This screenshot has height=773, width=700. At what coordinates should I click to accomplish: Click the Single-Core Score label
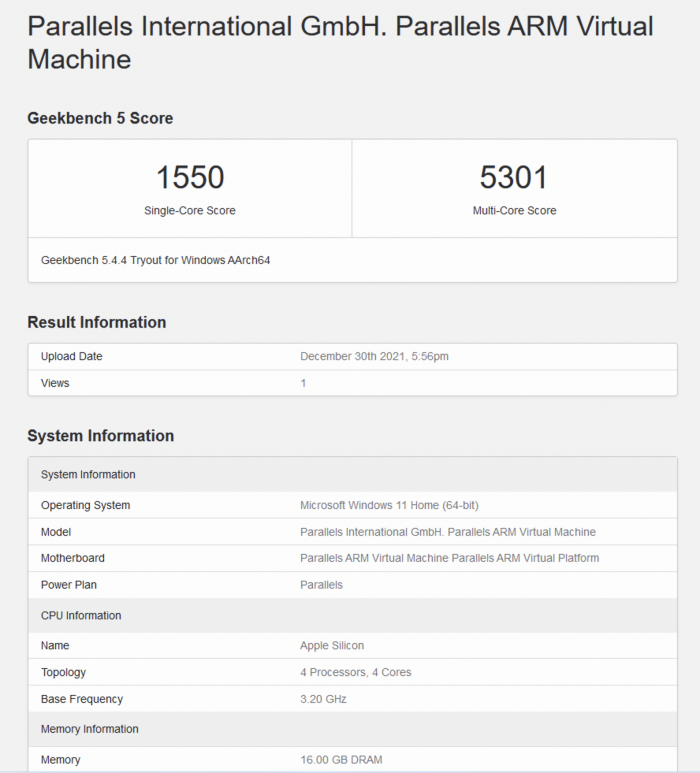[x=190, y=211]
